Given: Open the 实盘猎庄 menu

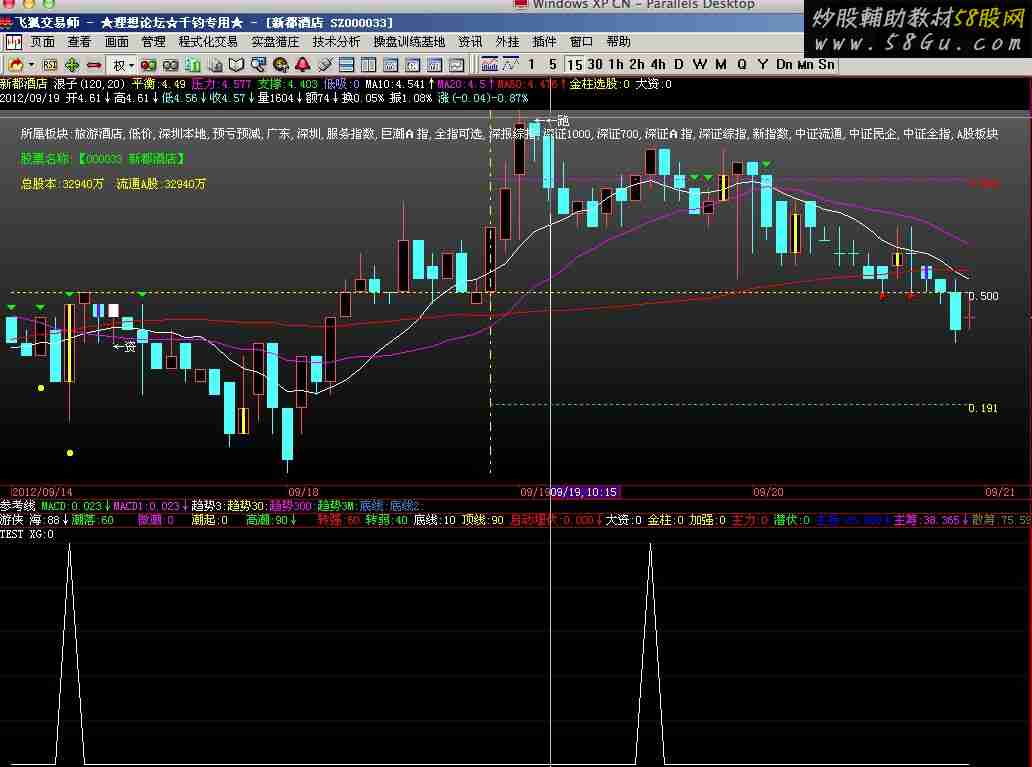Looking at the screenshot, I should click(x=275, y=42).
